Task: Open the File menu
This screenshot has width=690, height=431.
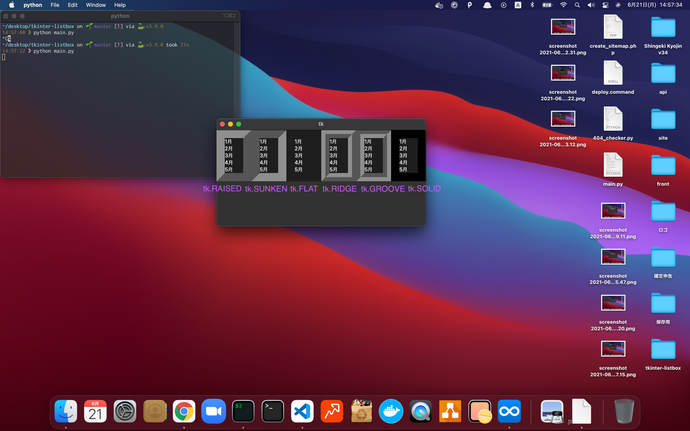Action: 55,5
